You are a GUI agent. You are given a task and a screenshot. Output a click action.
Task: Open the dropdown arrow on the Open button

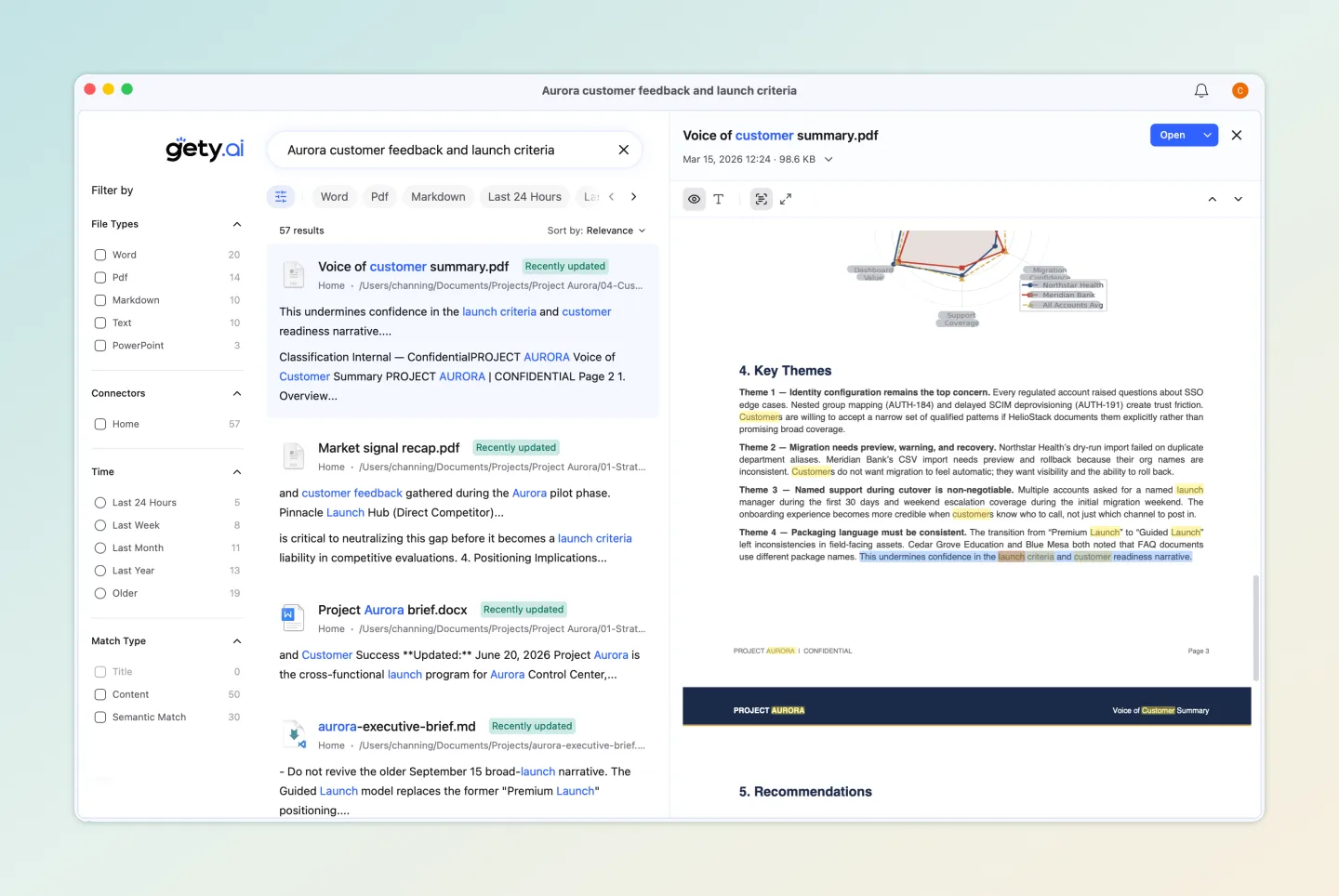1206,135
